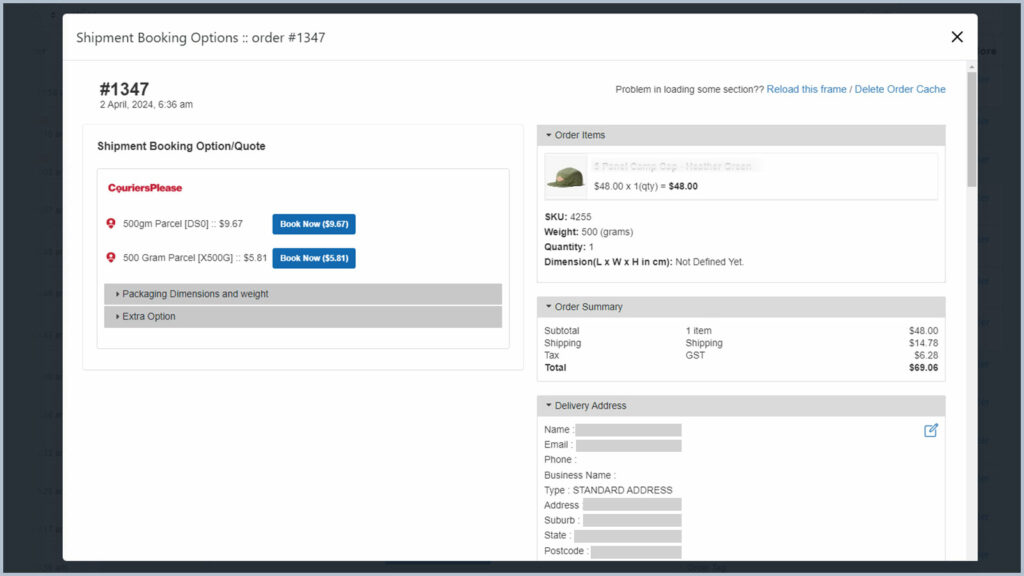Image resolution: width=1024 pixels, height=576 pixels.
Task: Expand the Extra Option section
Action: pos(302,317)
